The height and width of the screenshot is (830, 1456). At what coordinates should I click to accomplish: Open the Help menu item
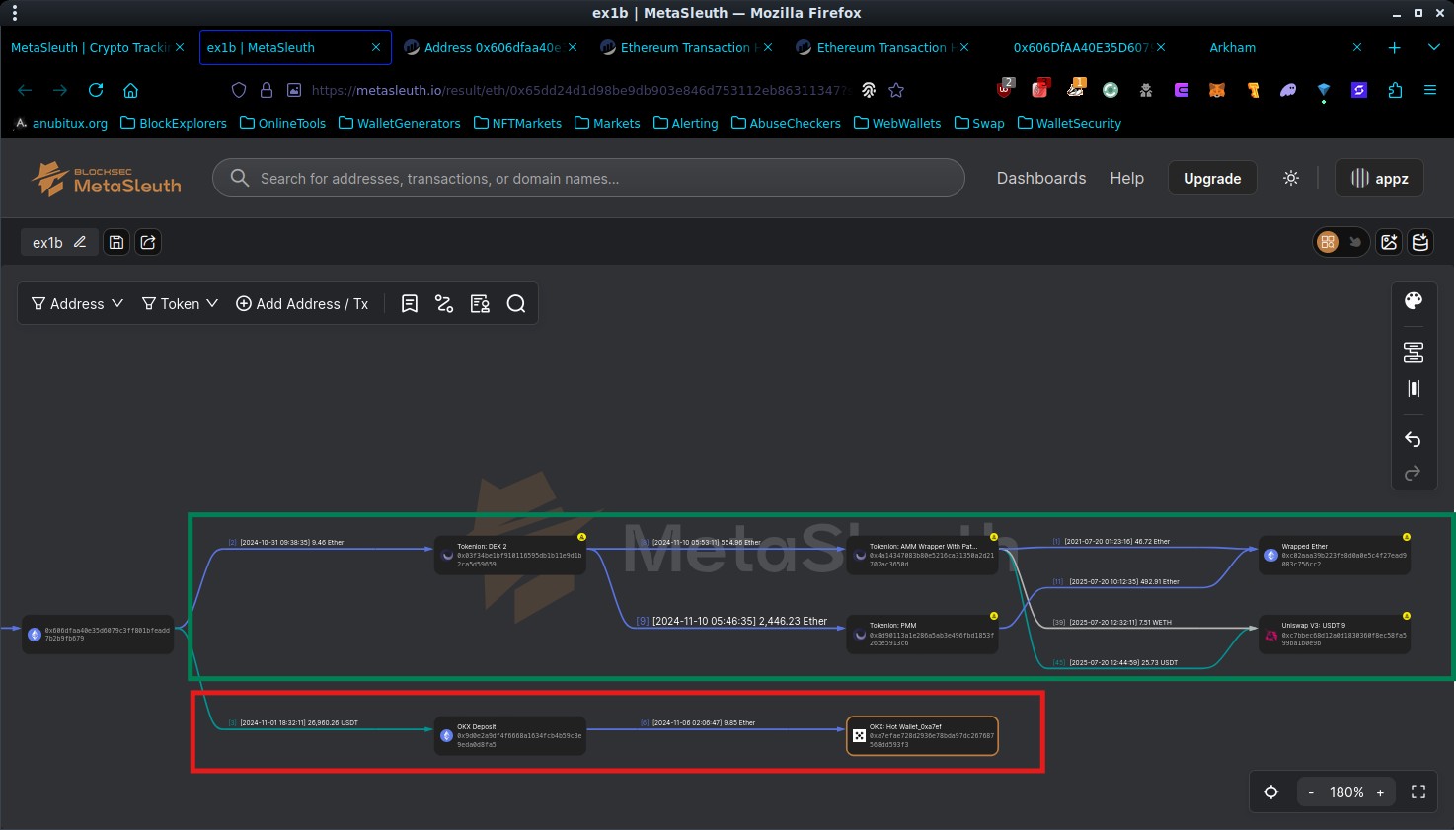click(1126, 178)
